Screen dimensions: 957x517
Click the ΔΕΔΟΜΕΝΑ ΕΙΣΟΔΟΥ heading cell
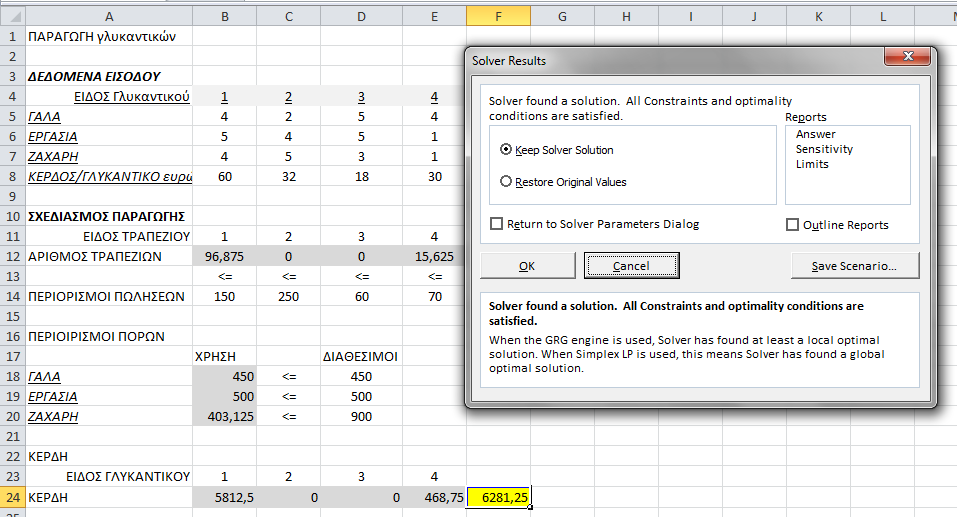pos(109,76)
